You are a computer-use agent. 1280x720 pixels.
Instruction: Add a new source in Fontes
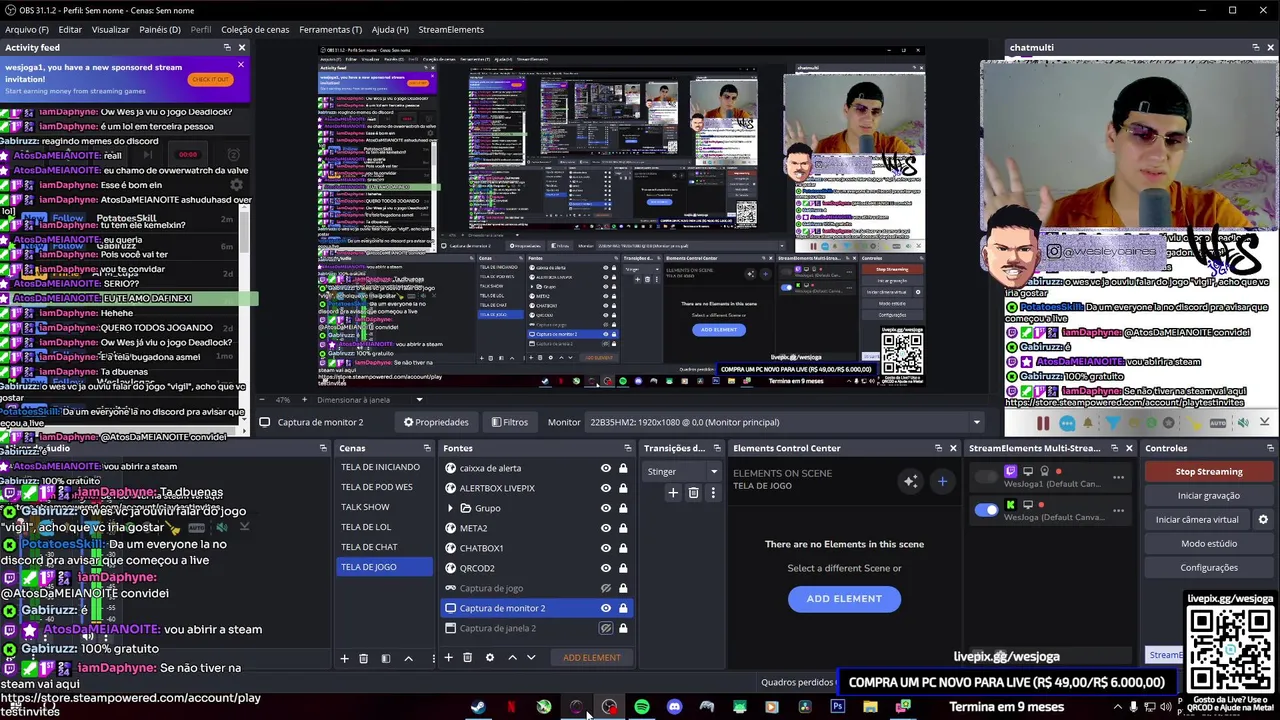click(x=449, y=657)
